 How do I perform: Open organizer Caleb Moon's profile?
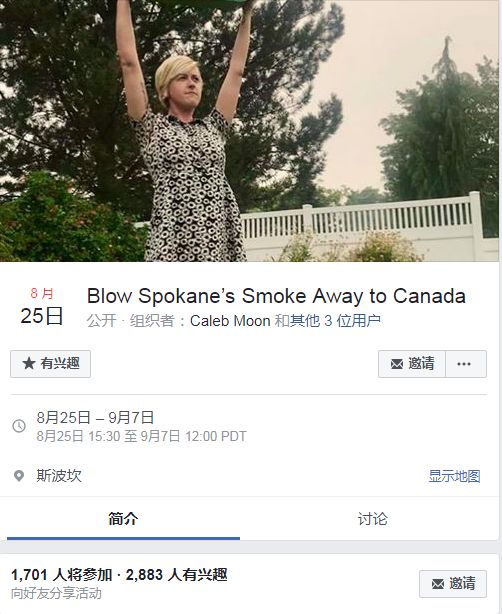pyautogui.click(x=230, y=321)
